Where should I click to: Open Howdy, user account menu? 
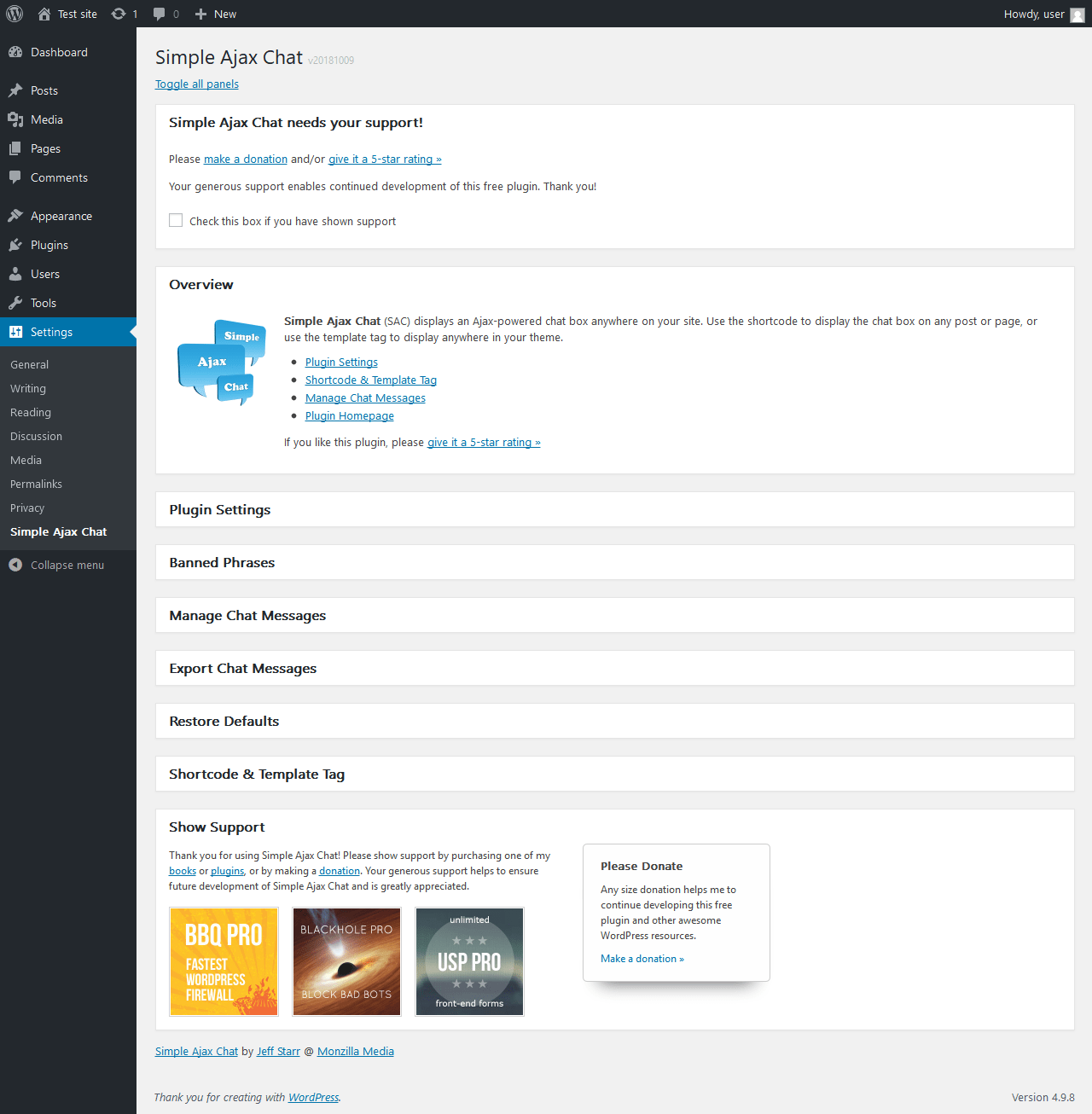pos(1044,14)
